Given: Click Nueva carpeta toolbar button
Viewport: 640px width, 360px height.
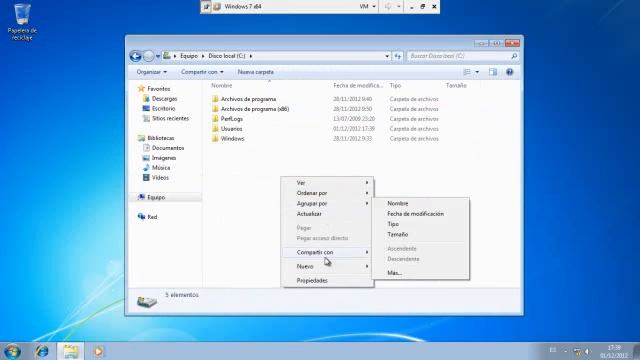Looking at the screenshot, I should tap(256, 72).
